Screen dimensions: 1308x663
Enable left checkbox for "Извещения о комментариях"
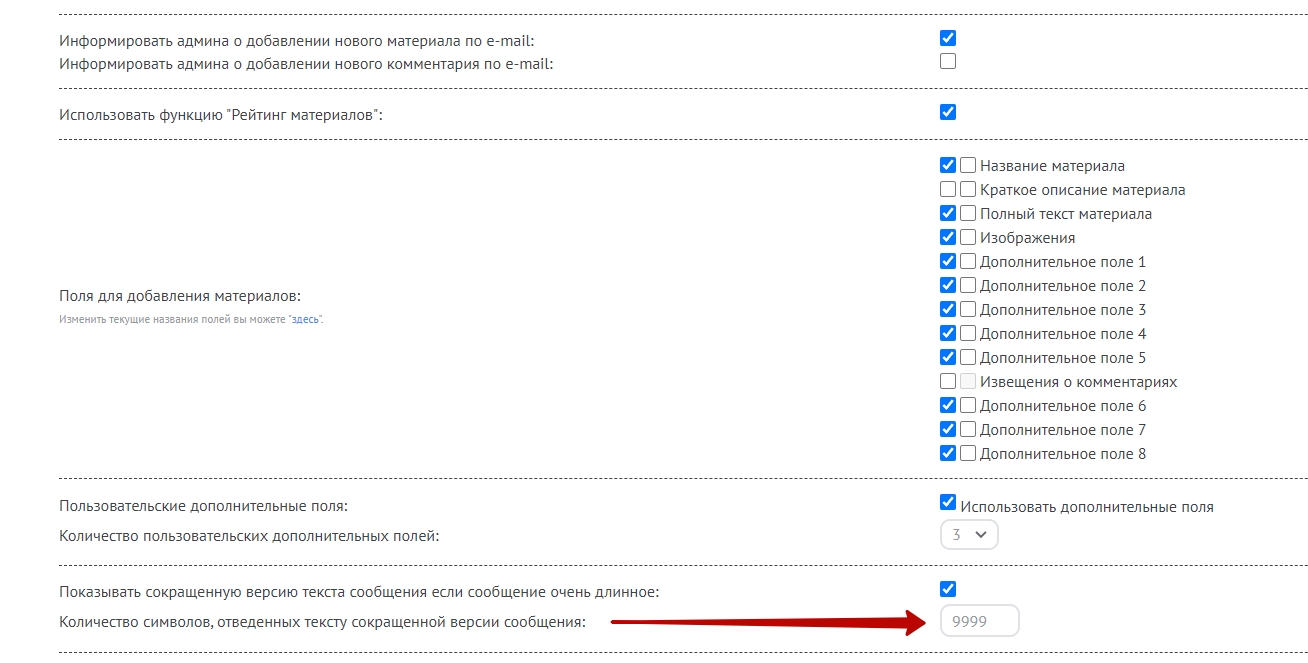948,382
